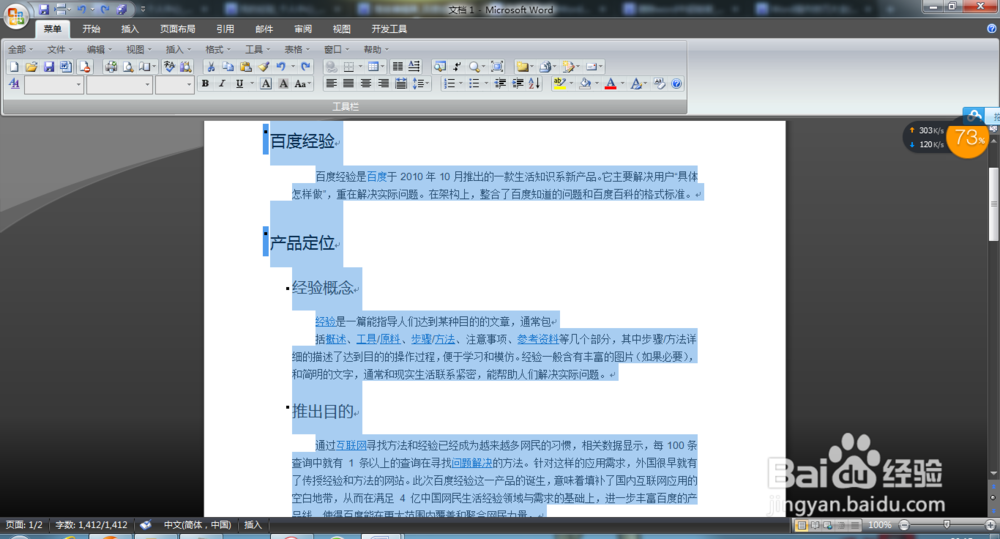Open the 表格 dropdown menu
1000x539 pixels.
pyautogui.click(x=297, y=49)
